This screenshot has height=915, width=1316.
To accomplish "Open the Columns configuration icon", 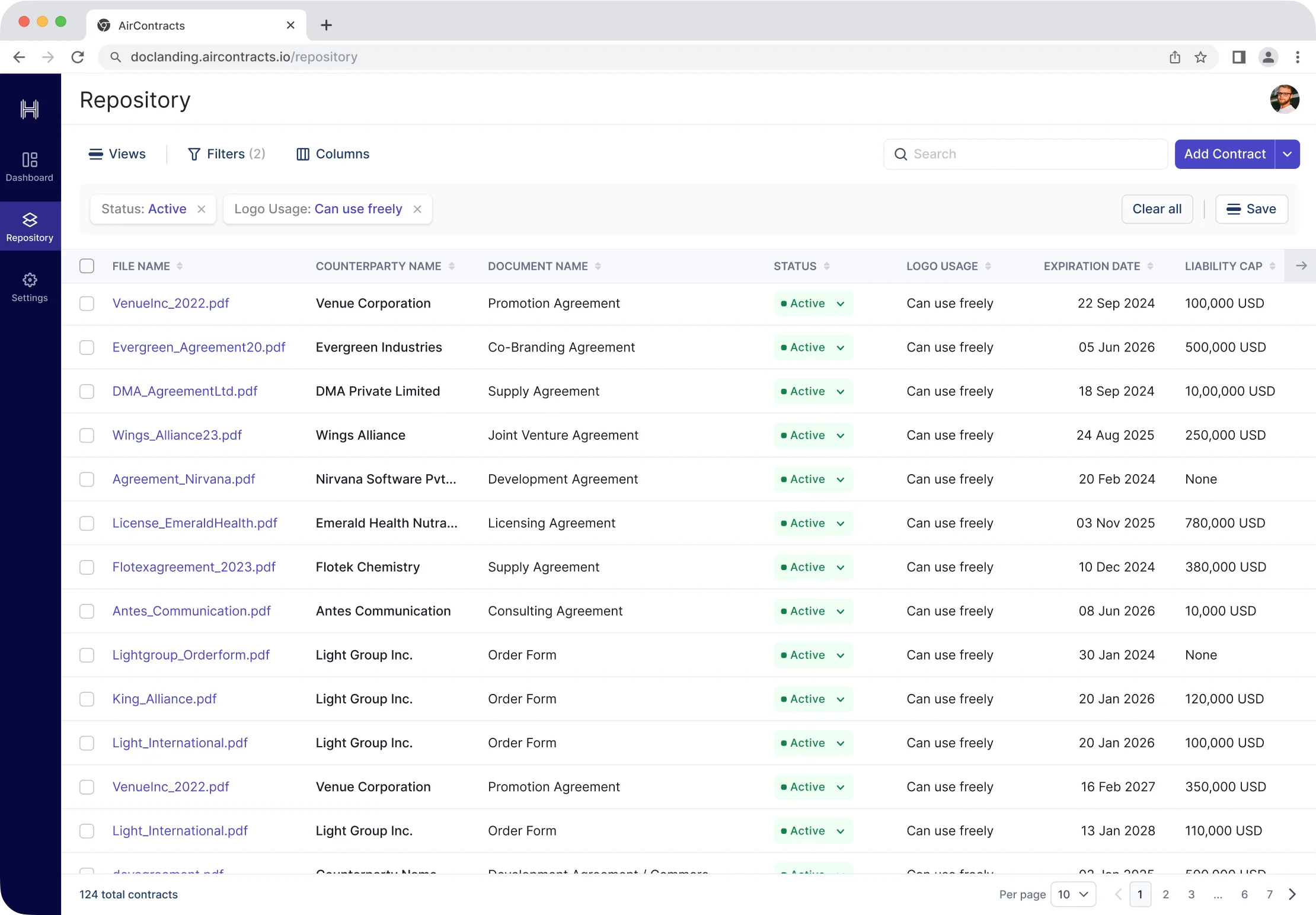I will click(304, 153).
